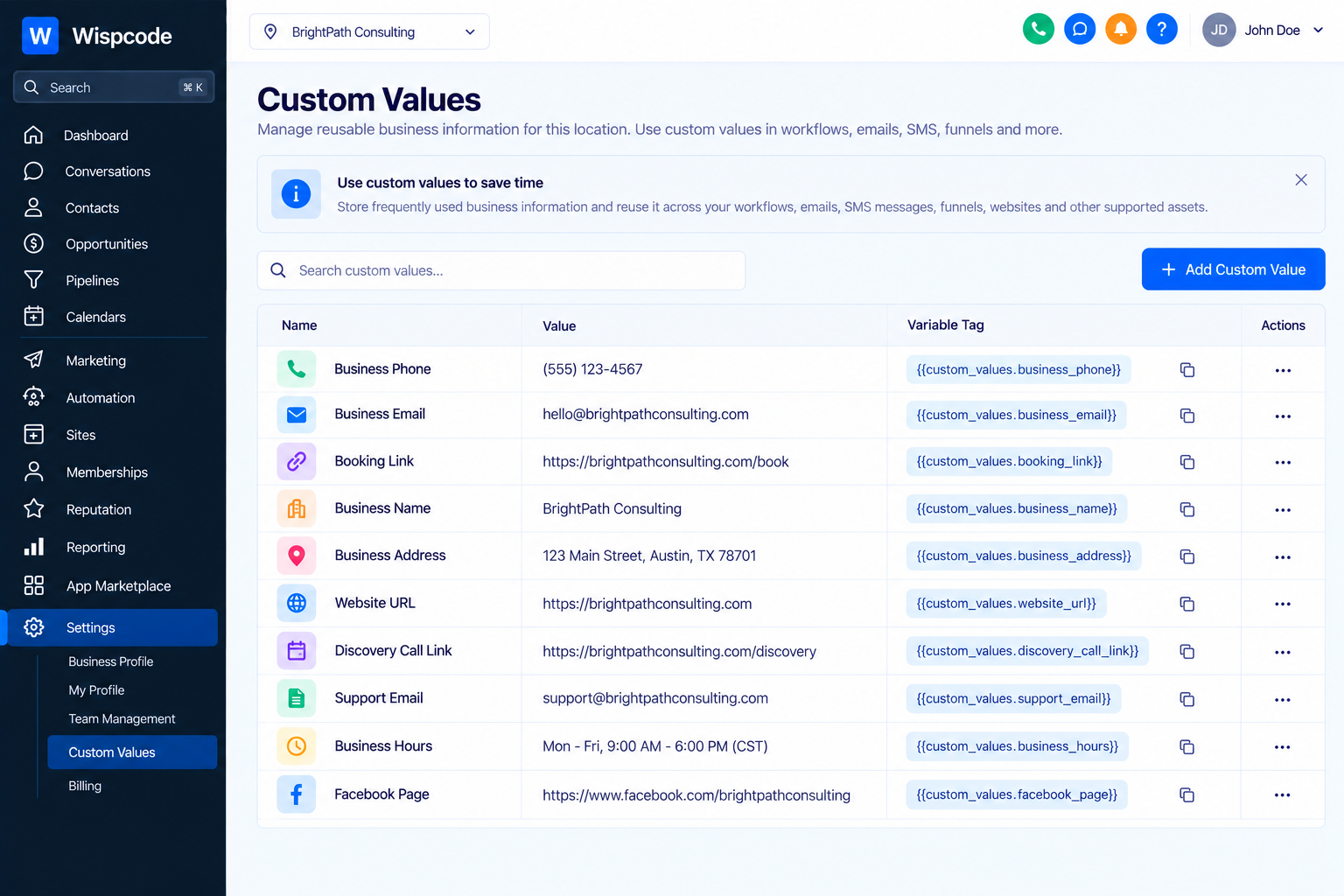Copy the website_url variable tag
Image resolution: width=1344 pixels, height=896 pixels.
1187,604
